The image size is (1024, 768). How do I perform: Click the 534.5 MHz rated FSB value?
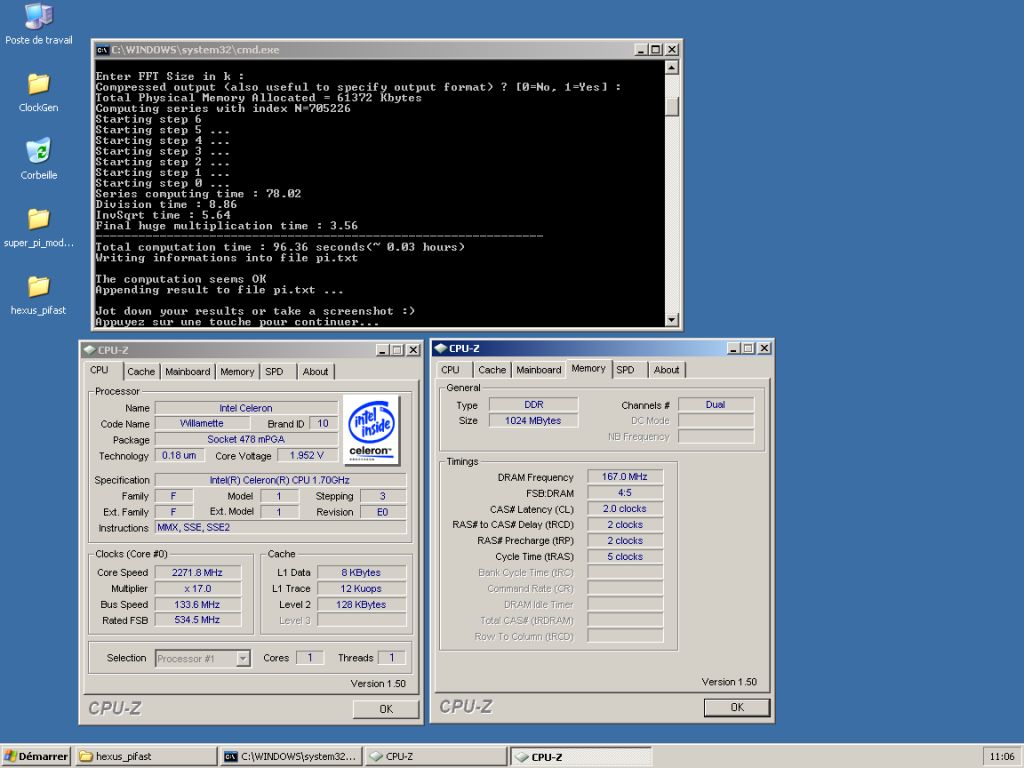coord(197,620)
